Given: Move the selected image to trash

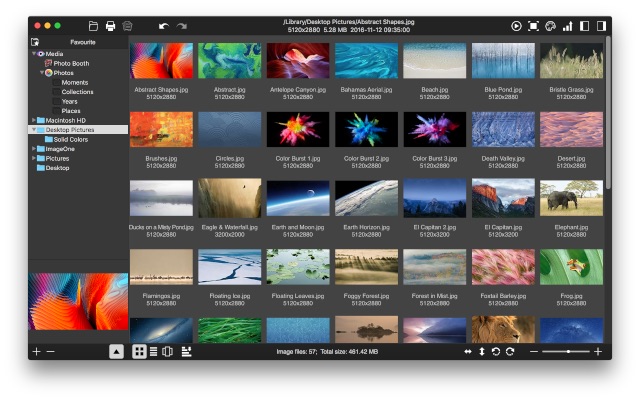Looking at the screenshot, I should pos(127,26).
